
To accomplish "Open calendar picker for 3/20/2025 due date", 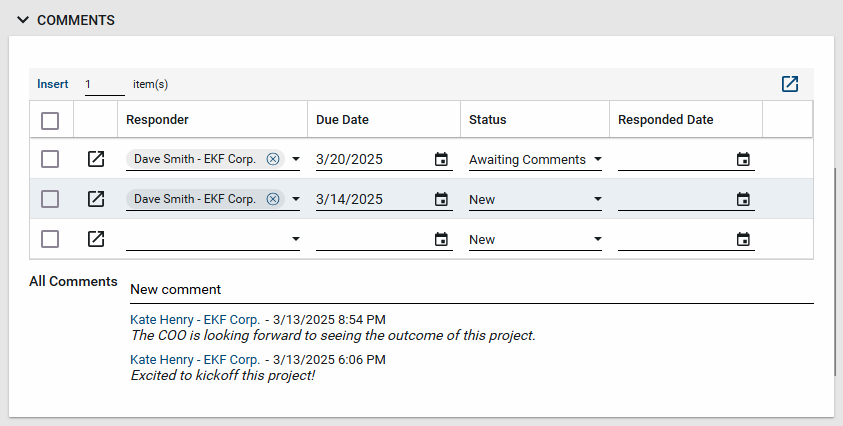I will pyautogui.click(x=441, y=159).
